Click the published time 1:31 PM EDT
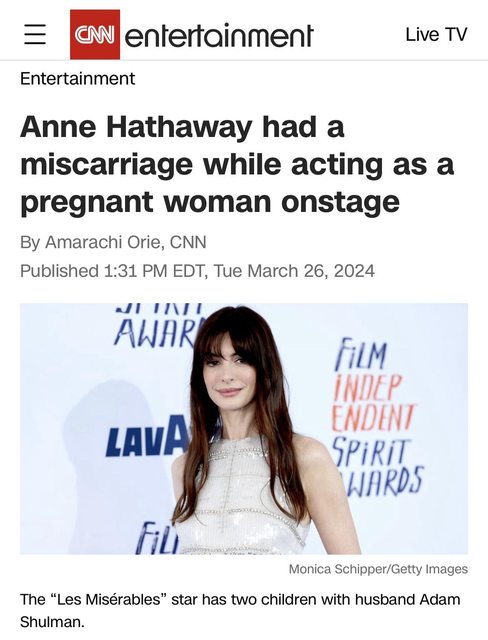This screenshot has height=640, width=488. tap(154, 271)
